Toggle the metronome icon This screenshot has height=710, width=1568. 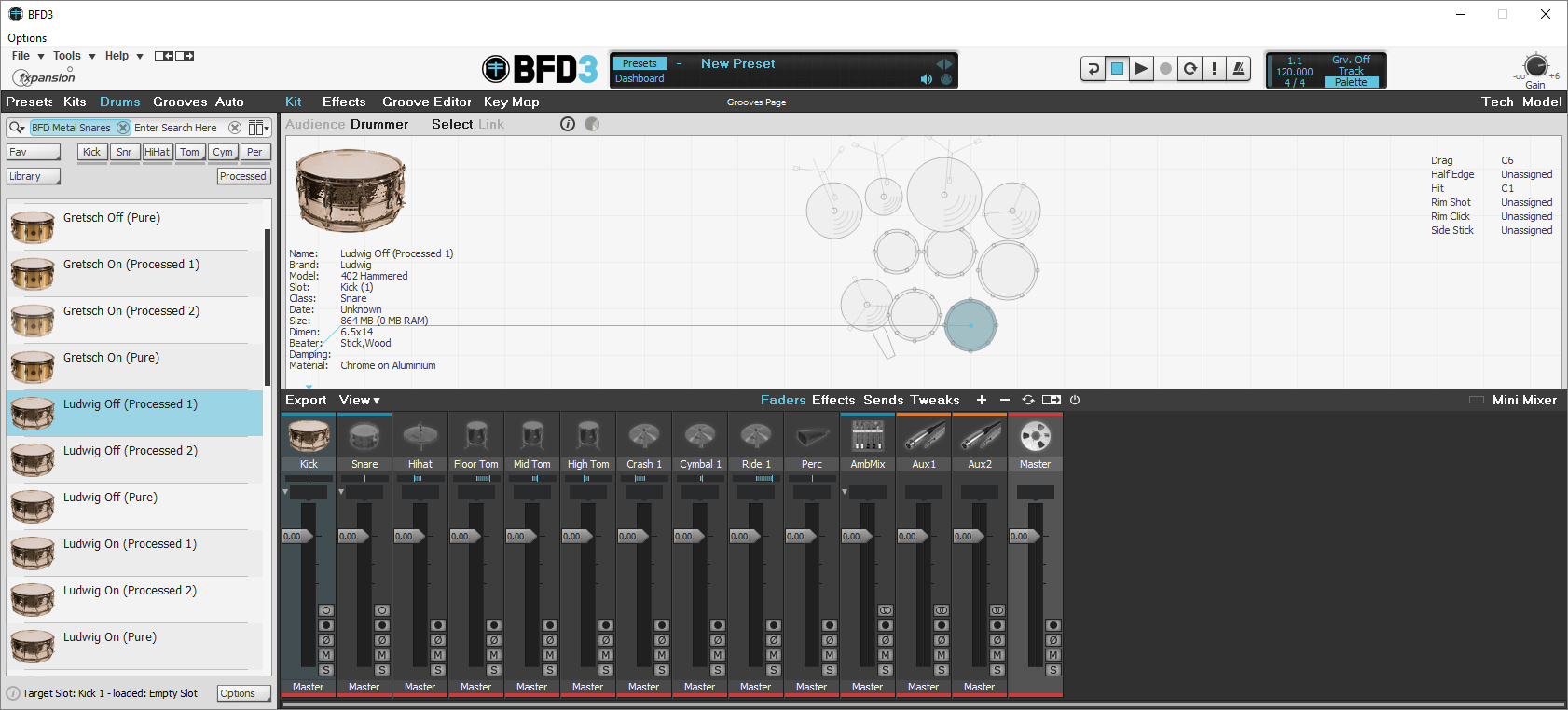coord(1238,69)
